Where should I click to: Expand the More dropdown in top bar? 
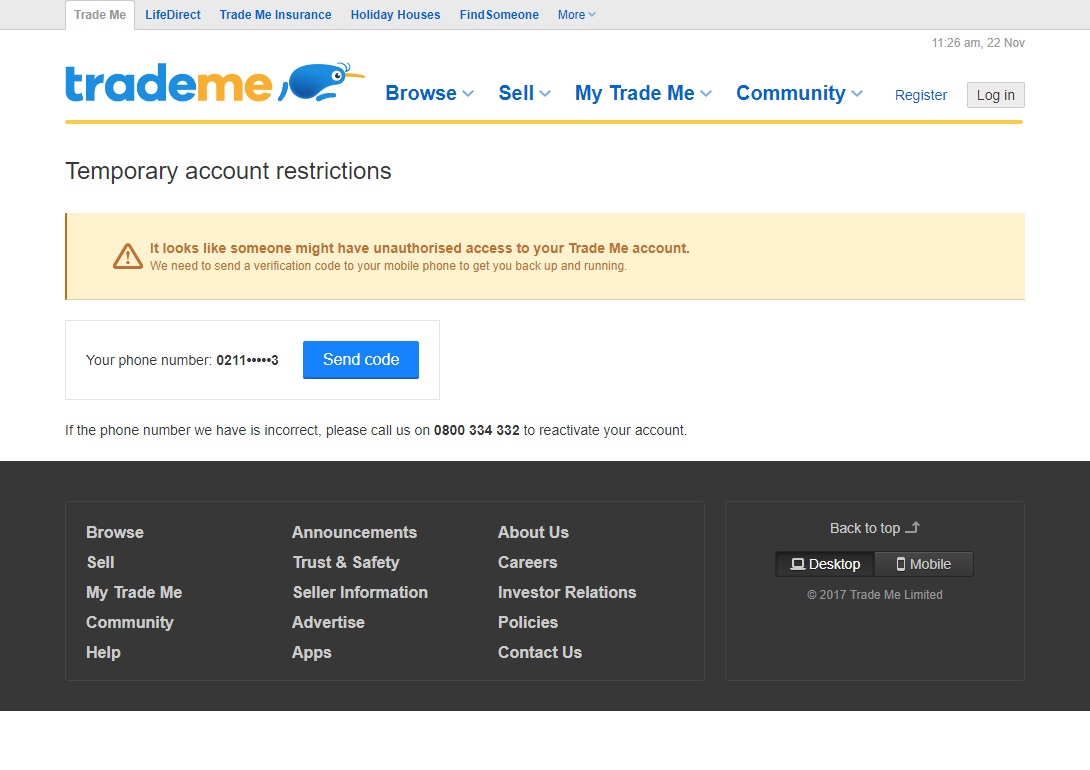pyautogui.click(x=576, y=15)
